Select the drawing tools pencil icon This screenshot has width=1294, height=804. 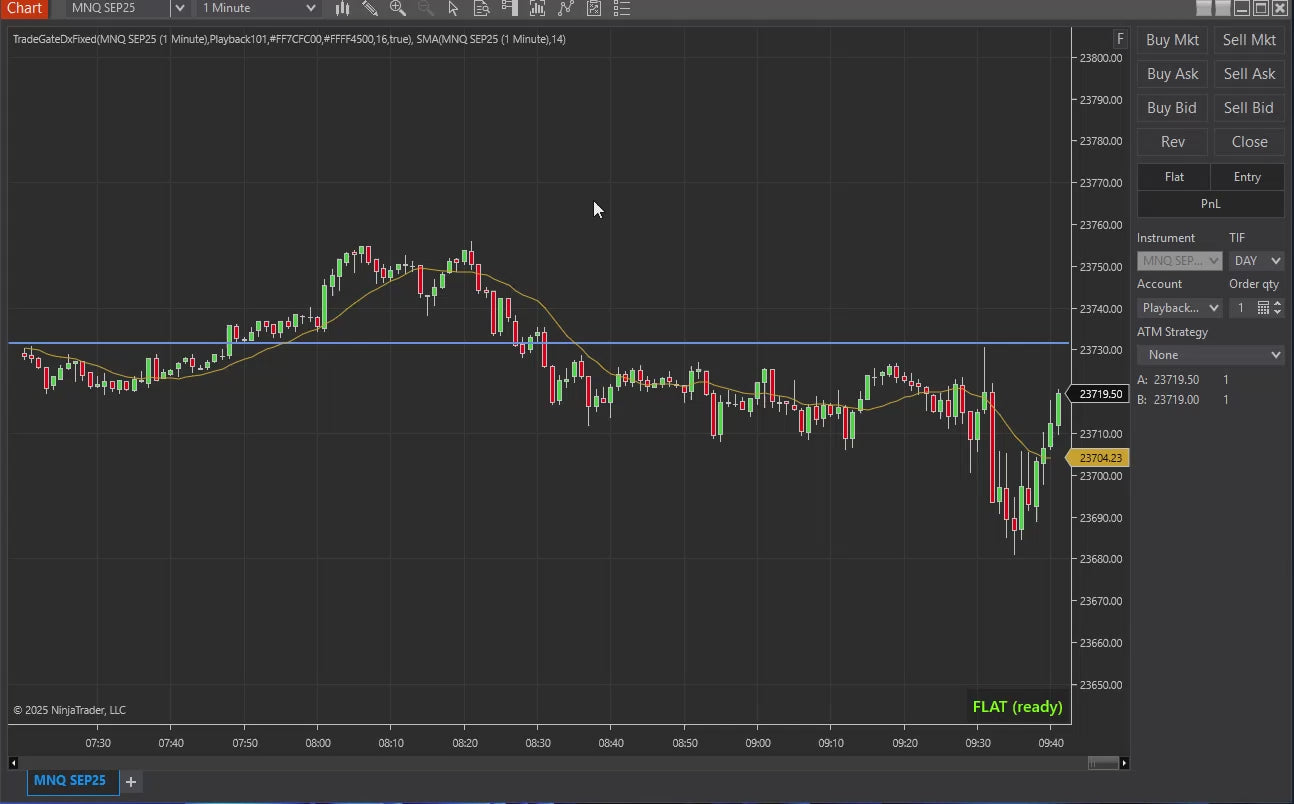(x=370, y=9)
